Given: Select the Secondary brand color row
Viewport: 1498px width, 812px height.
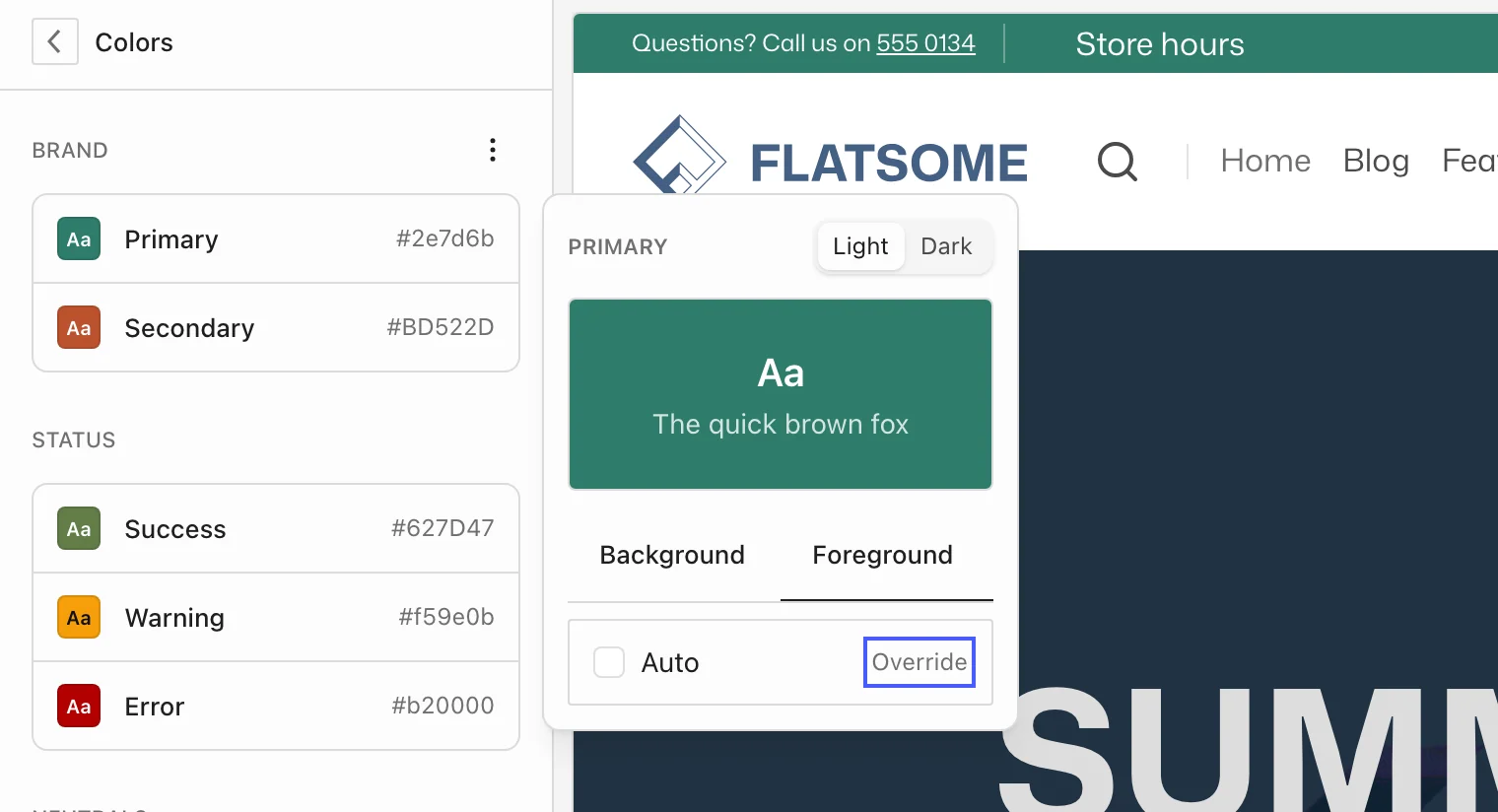Looking at the screenshot, I should pyautogui.click(x=276, y=328).
